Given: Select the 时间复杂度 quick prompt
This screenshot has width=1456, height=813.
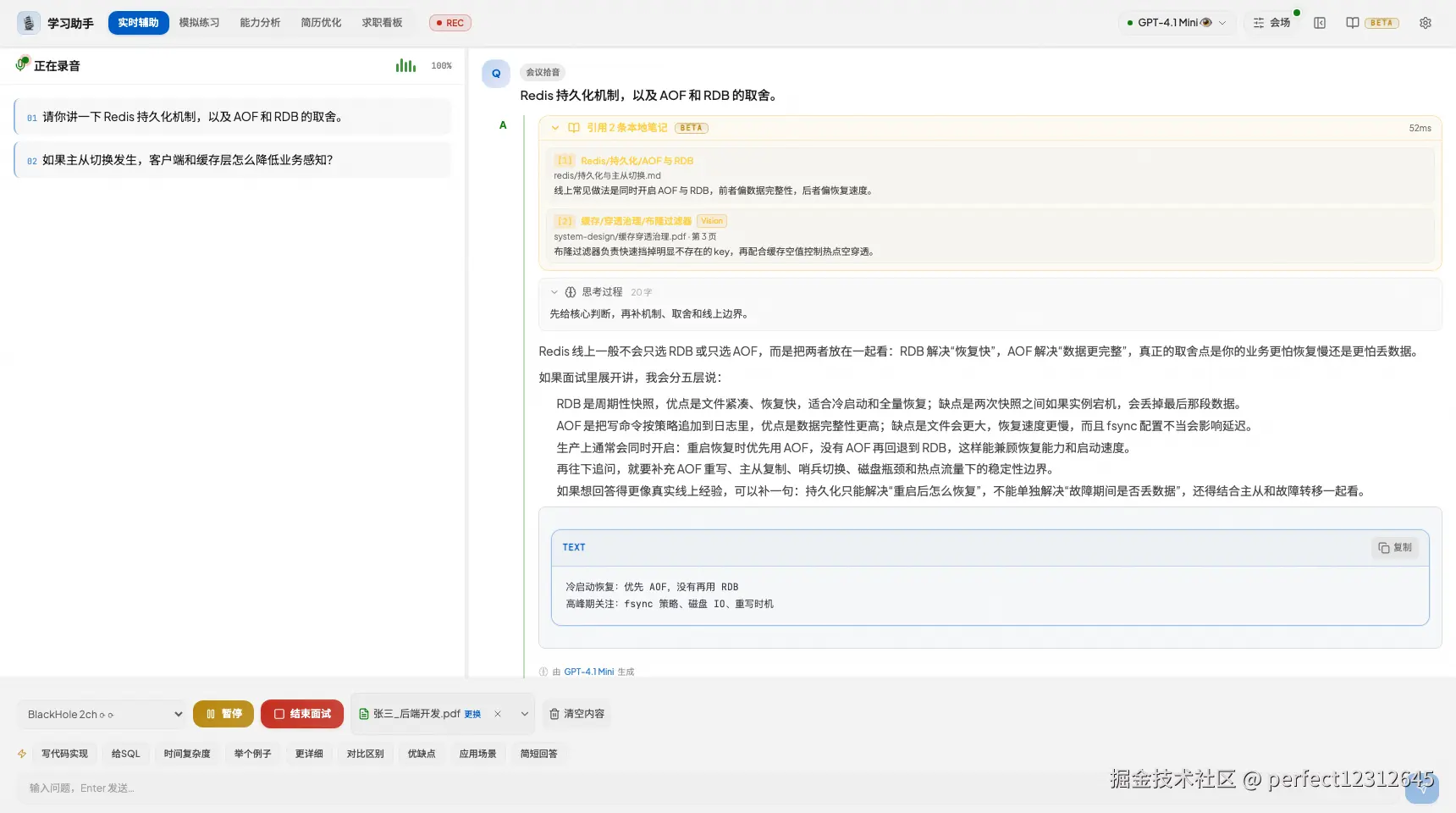Looking at the screenshot, I should tap(187, 754).
